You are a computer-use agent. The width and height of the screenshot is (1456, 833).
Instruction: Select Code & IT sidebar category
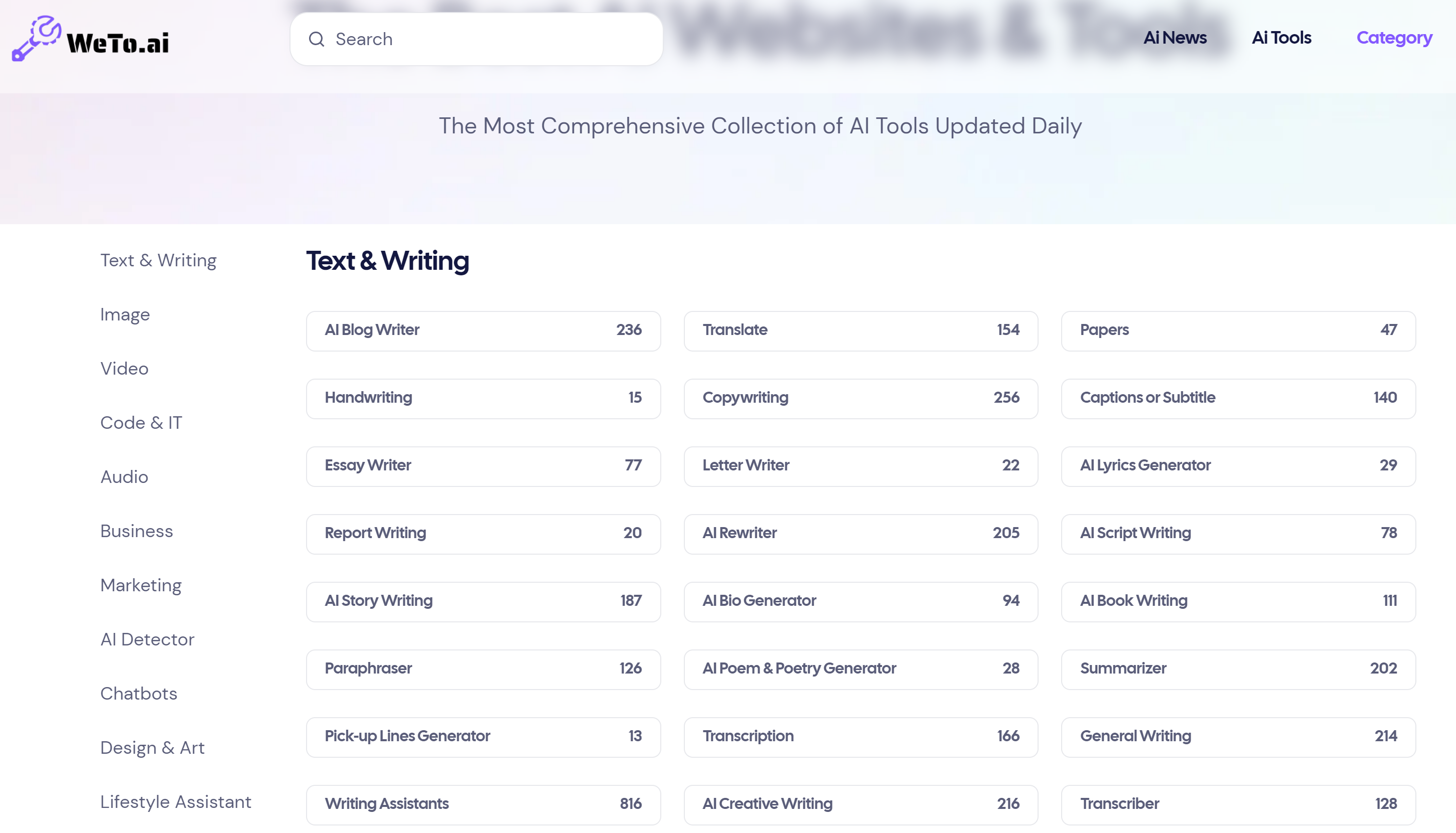(141, 422)
